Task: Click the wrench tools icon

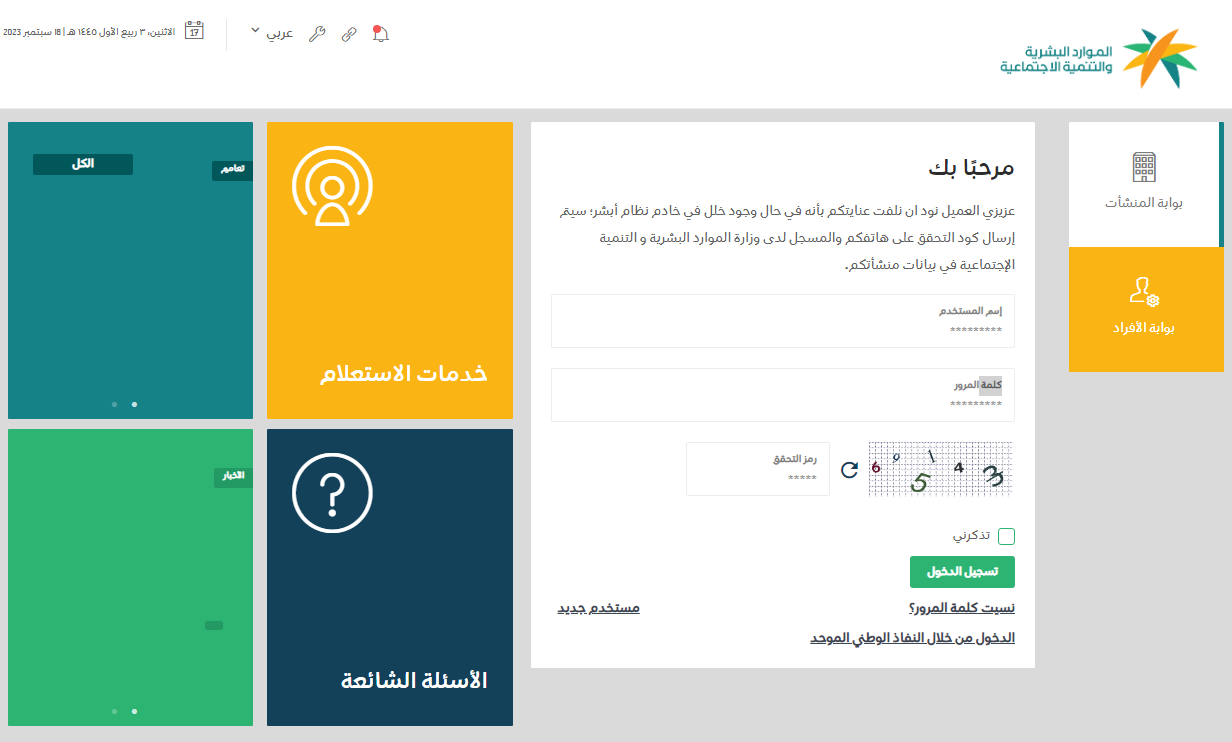Action: pyautogui.click(x=317, y=33)
